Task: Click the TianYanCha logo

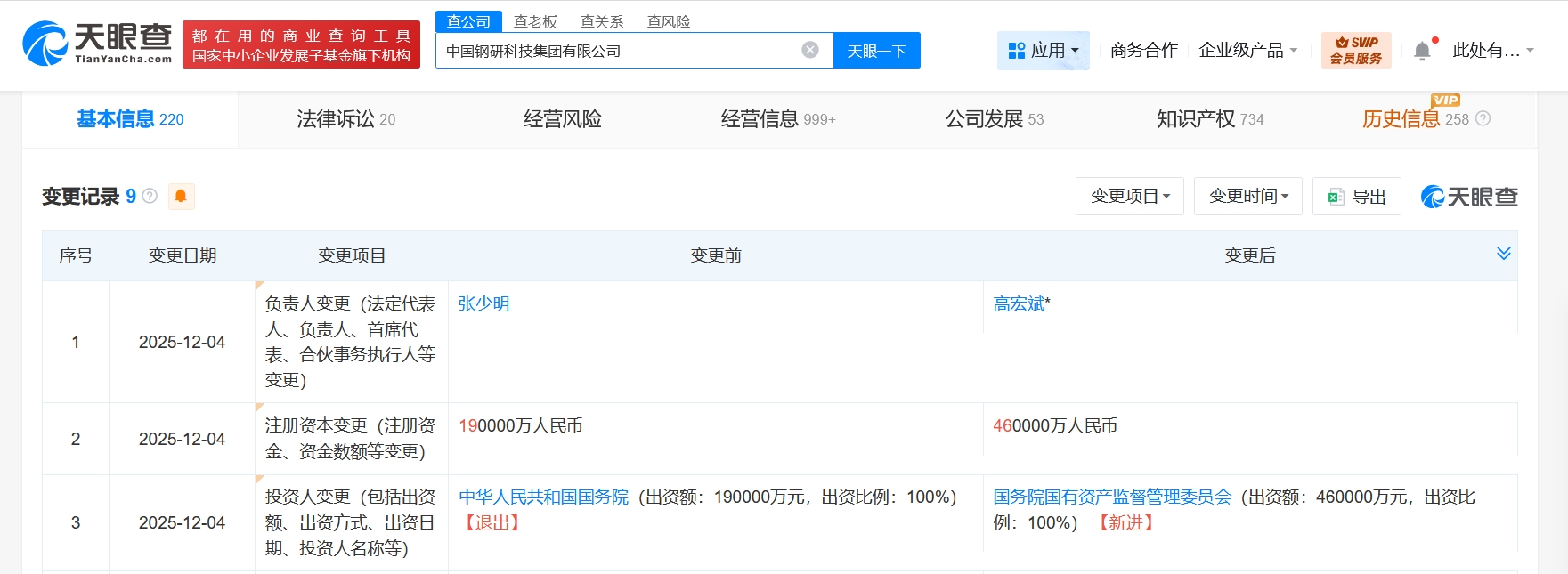Action: point(97,44)
